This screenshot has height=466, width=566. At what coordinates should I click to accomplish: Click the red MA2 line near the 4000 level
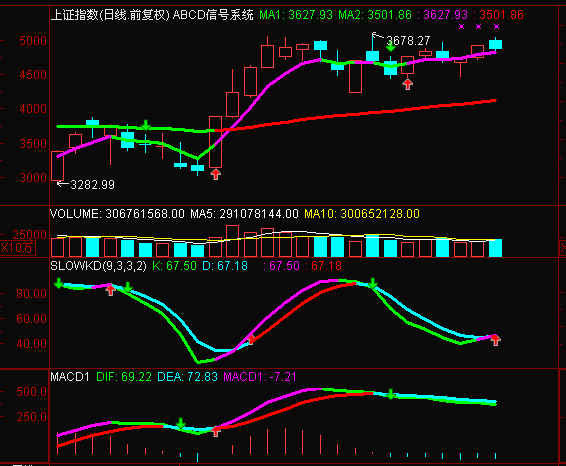point(361,113)
